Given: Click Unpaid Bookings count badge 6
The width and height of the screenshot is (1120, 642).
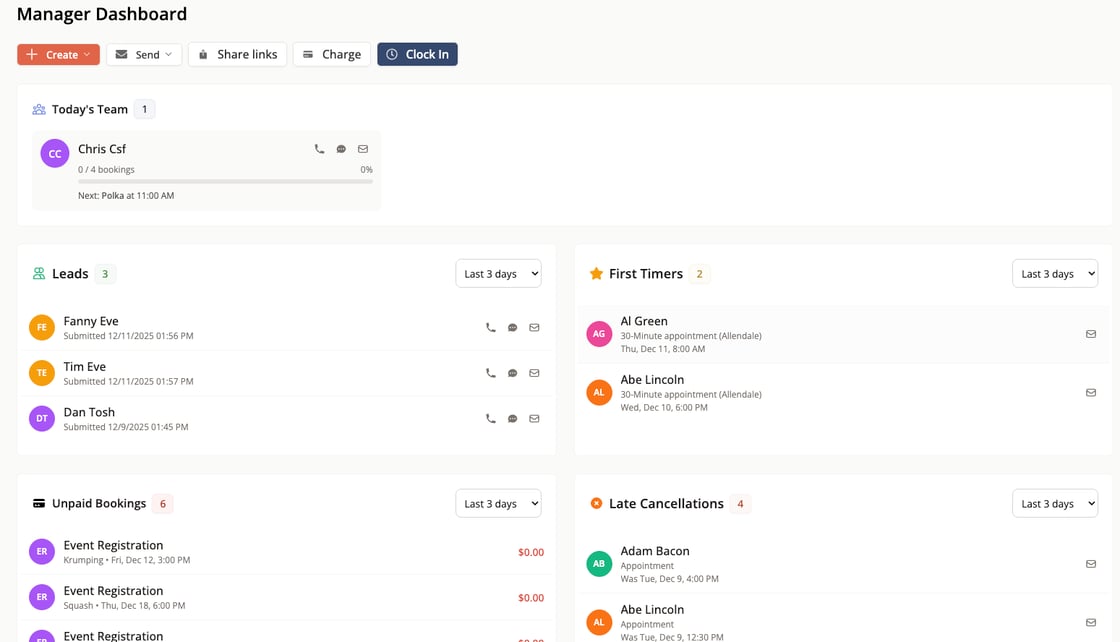Looking at the screenshot, I should click(163, 503).
